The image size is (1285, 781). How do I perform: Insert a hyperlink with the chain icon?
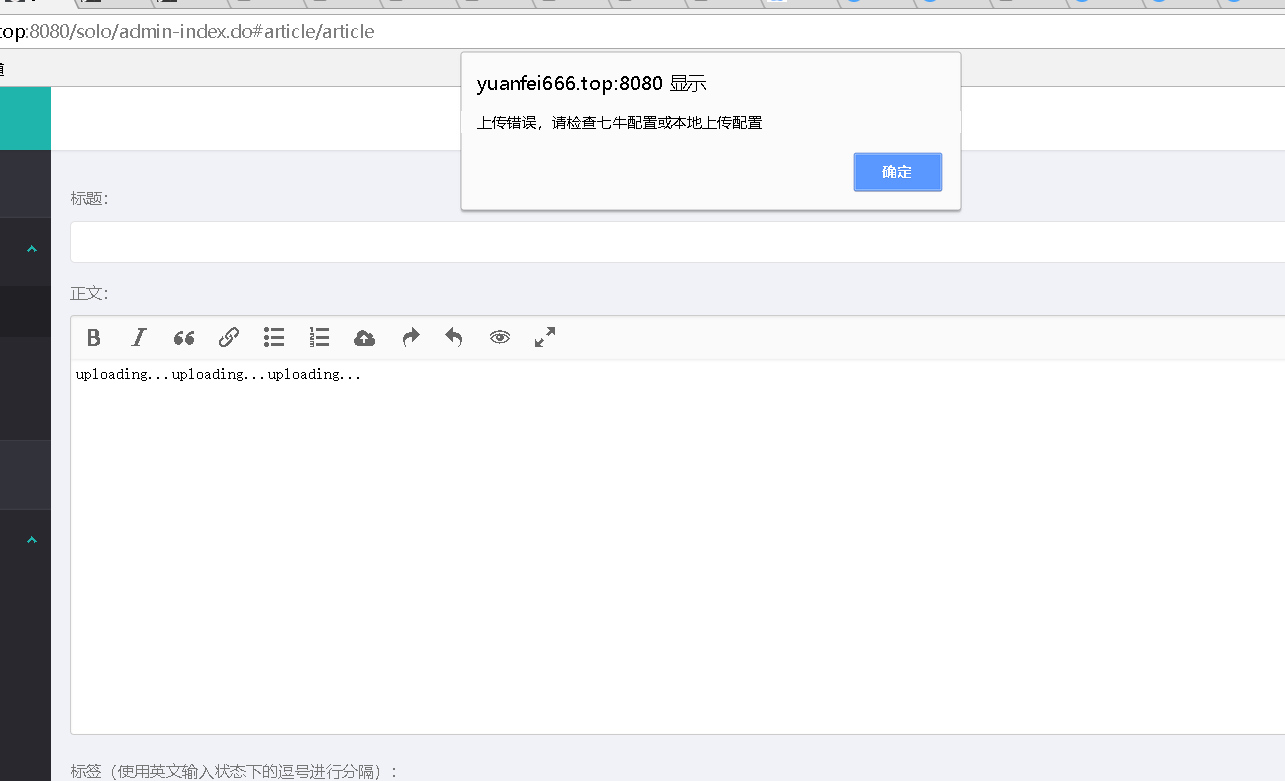point(229,338)
